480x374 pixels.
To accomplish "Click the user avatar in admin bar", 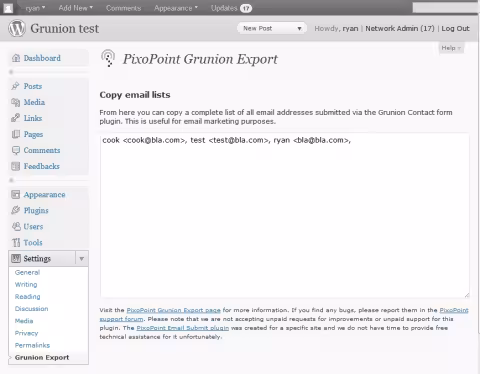I will 8,8.
